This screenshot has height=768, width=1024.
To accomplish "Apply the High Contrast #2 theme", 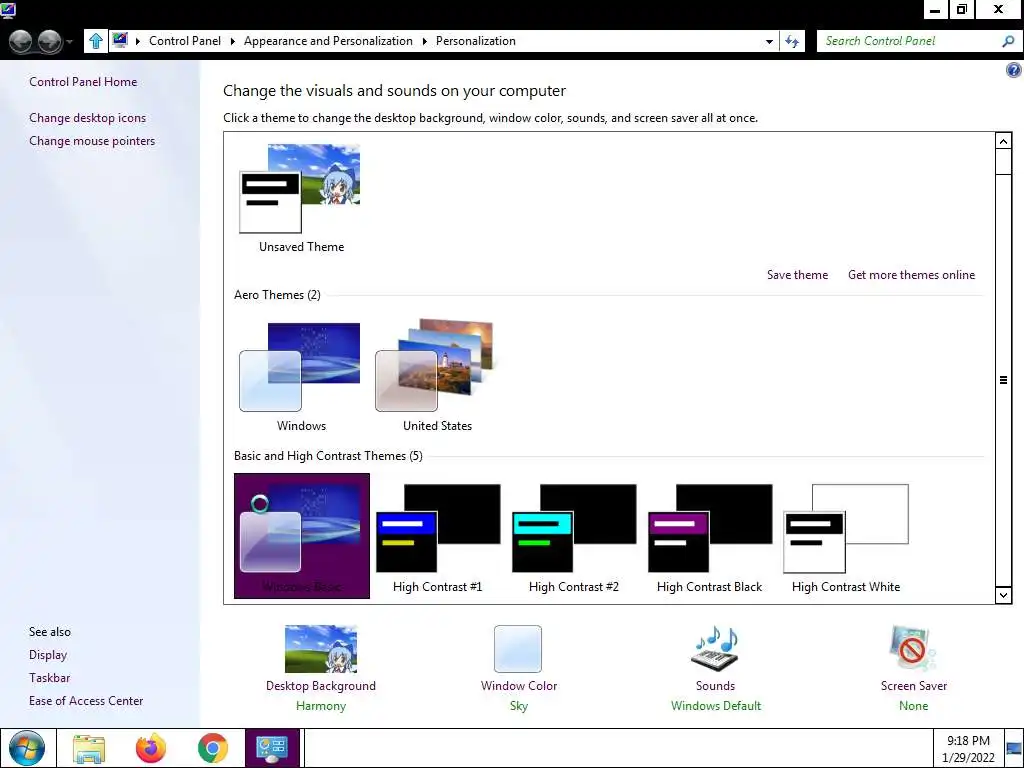I will coord(573,537).
